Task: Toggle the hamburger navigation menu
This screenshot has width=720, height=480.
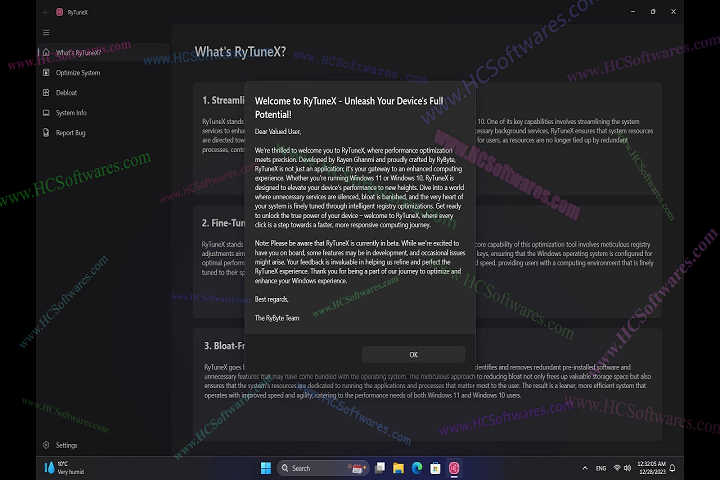Action: coord(46,32)
